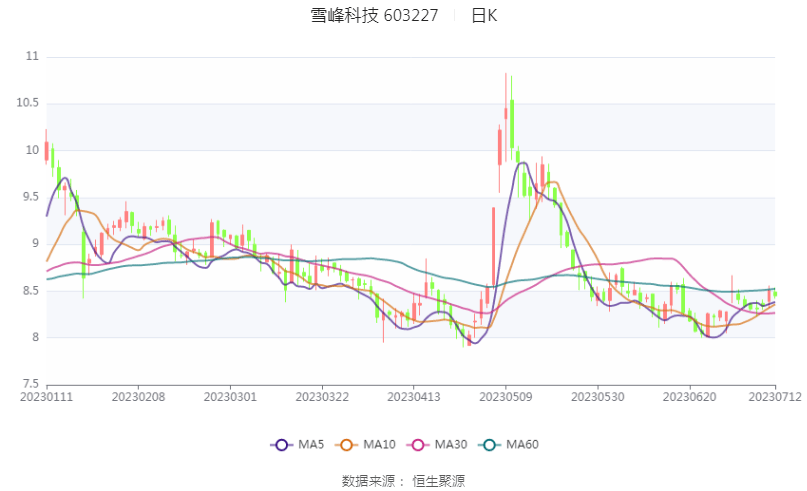This screenshot has width=807, height=491.
Task: Click the 20230620 x-axis date label
Action: [x=689, y=397]
